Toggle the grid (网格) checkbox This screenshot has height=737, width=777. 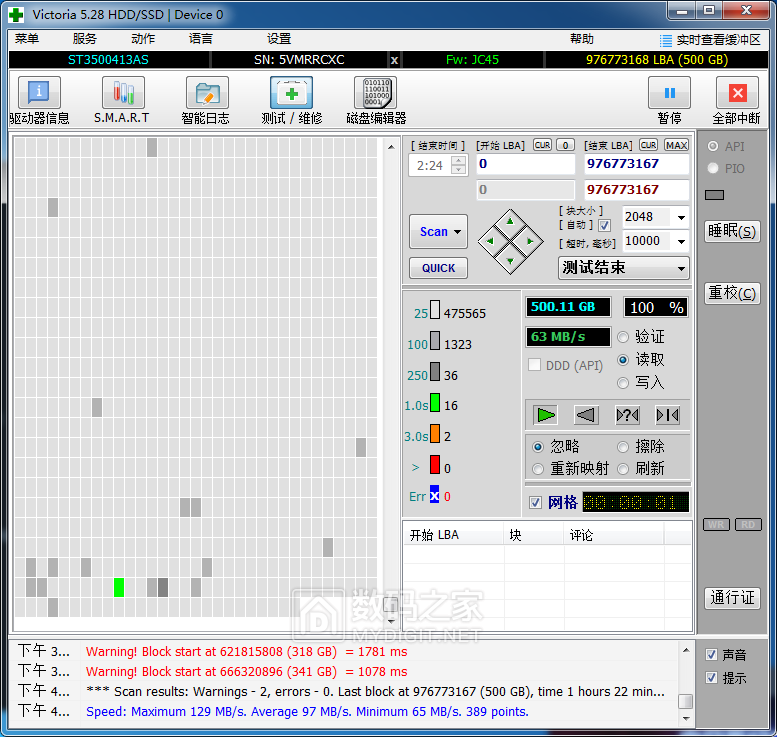click(x=535, y=503)
